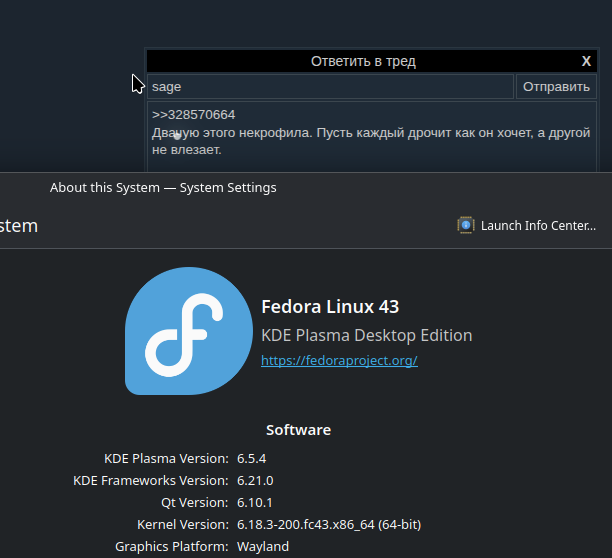Open the fedoraproject.org link
The width and height of the screenshot is (612, 558).
coord(339,360)
